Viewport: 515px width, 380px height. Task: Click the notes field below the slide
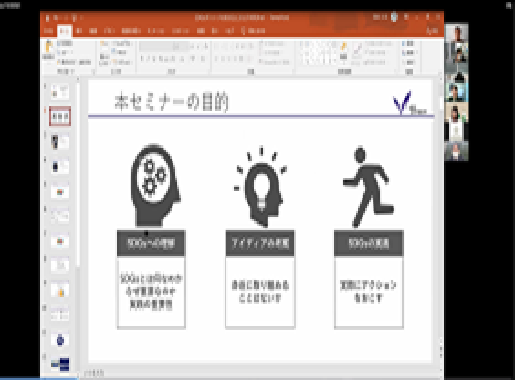point(260,373)
